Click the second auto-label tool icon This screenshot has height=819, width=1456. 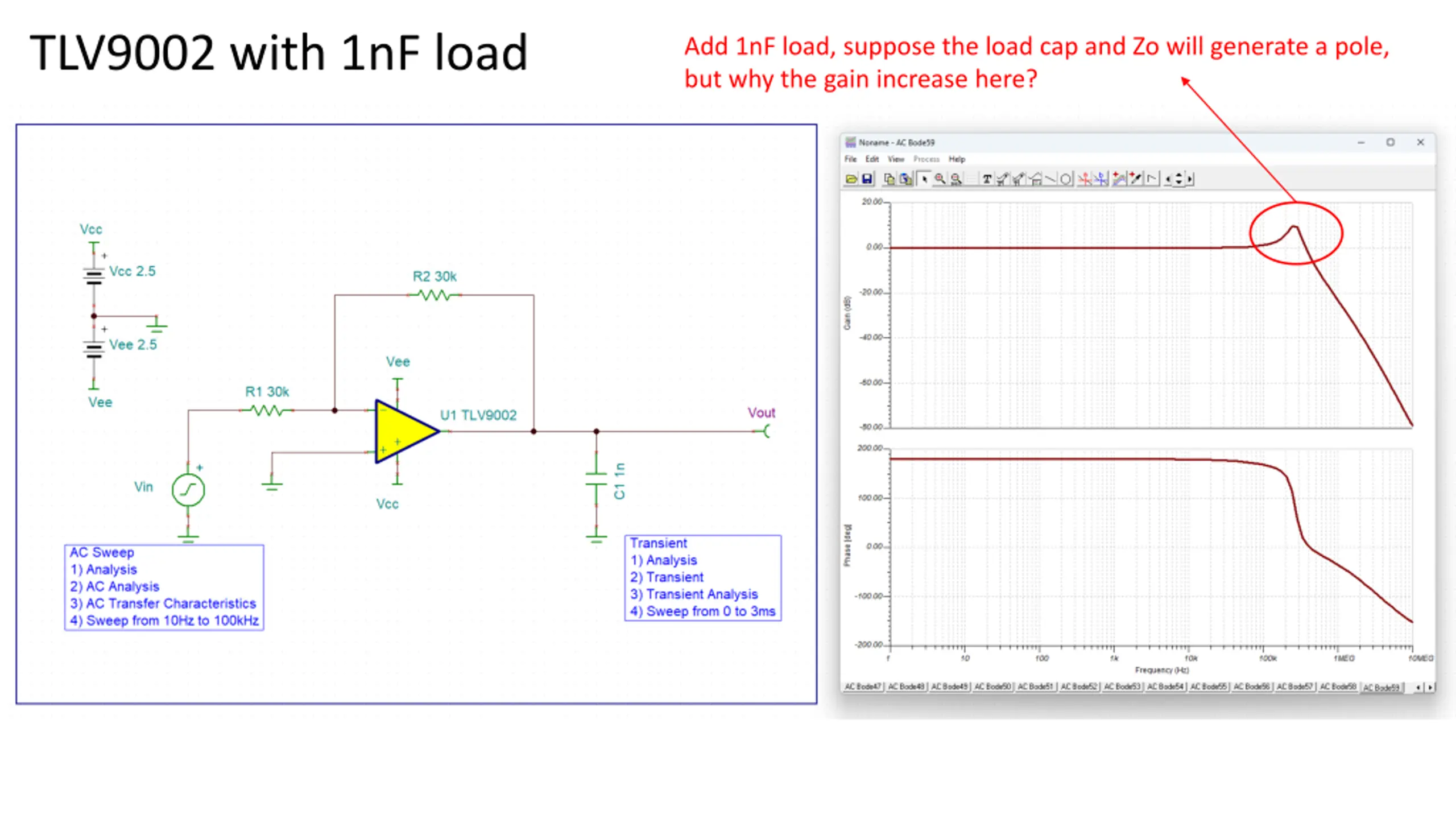pos(1019,179)
